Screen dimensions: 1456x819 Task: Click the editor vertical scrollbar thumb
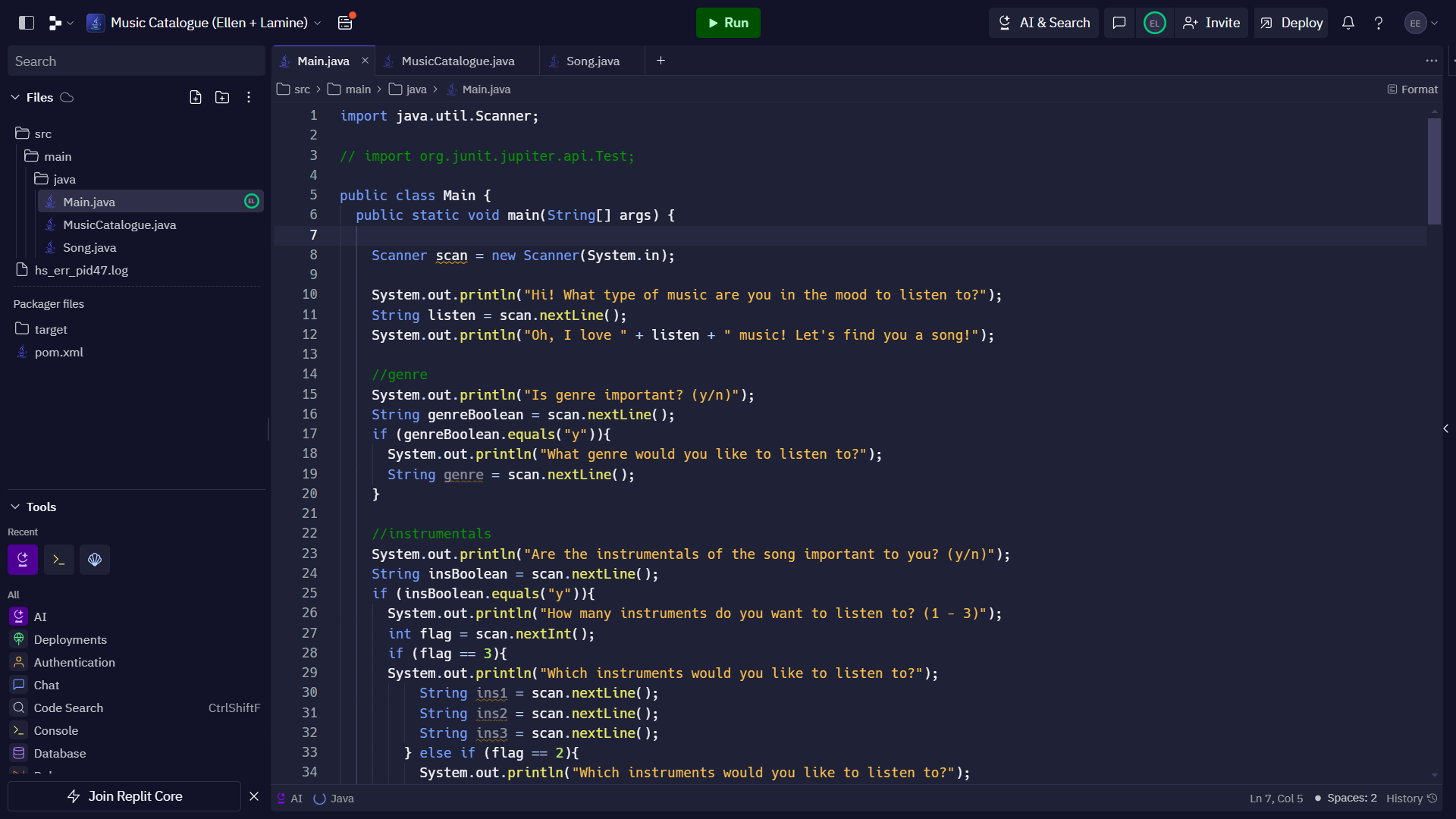click(x=1434, y=171)
